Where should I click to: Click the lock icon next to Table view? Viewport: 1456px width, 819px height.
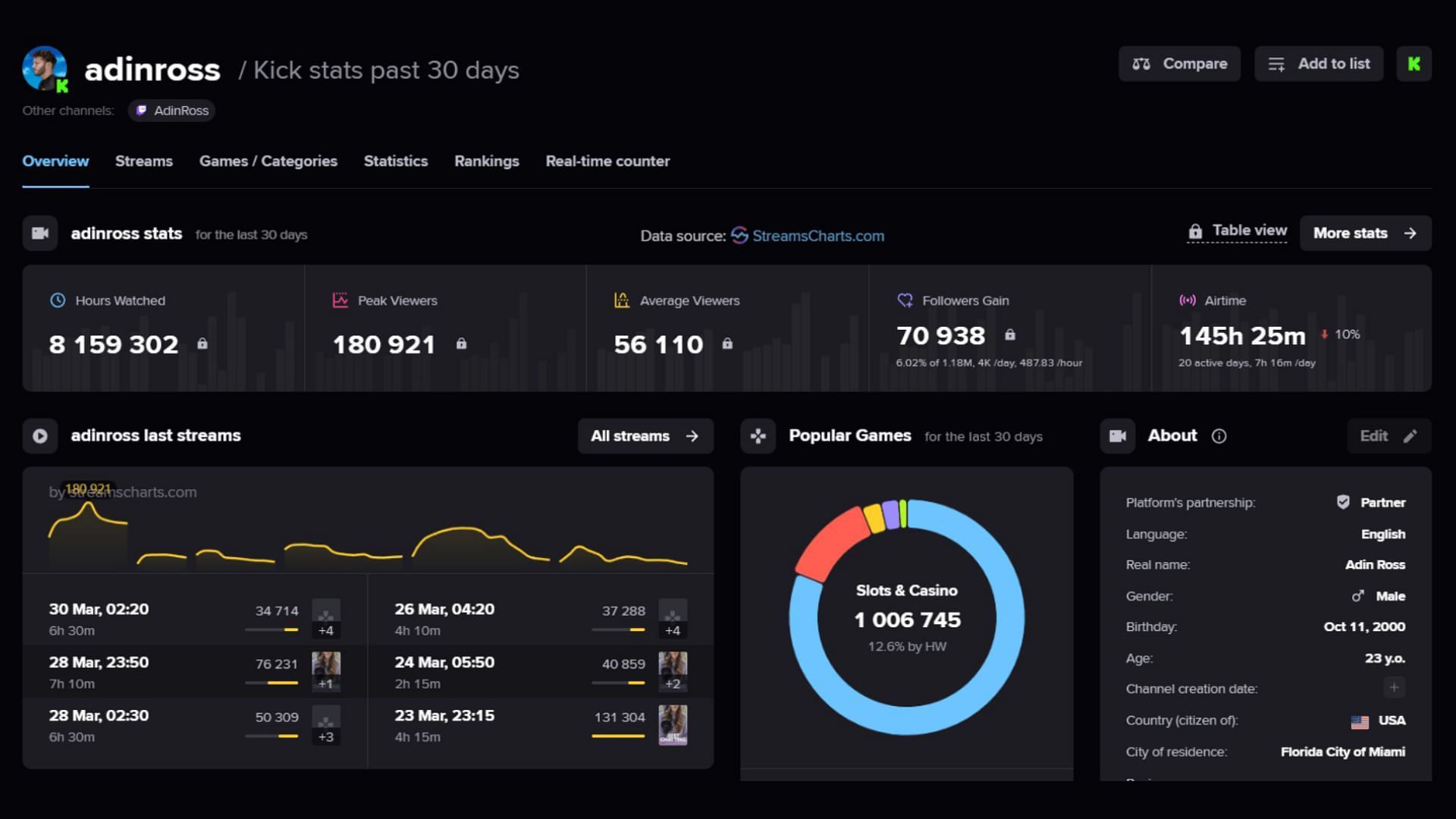tap(1195, 231)
